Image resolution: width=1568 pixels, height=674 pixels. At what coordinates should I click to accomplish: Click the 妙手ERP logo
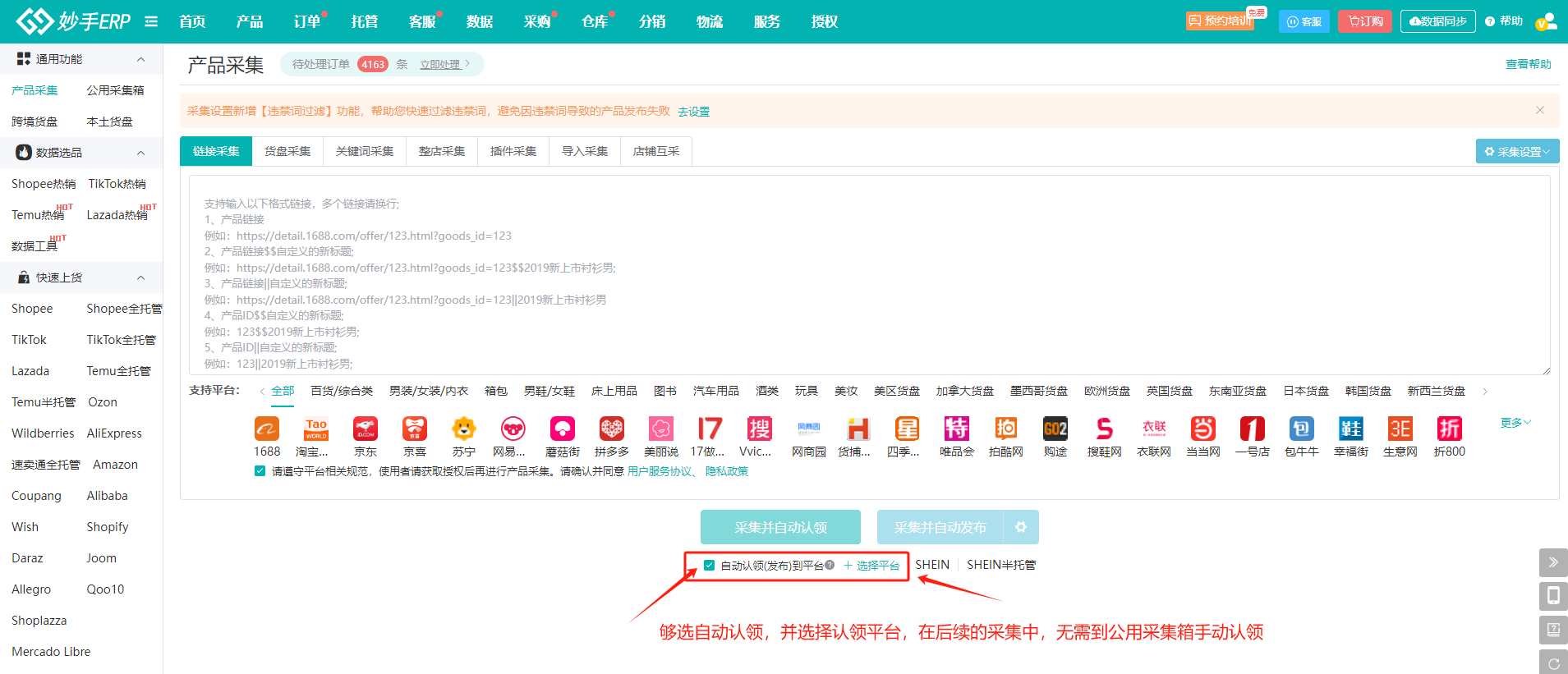pyautogui.click(x=73, y=21)
